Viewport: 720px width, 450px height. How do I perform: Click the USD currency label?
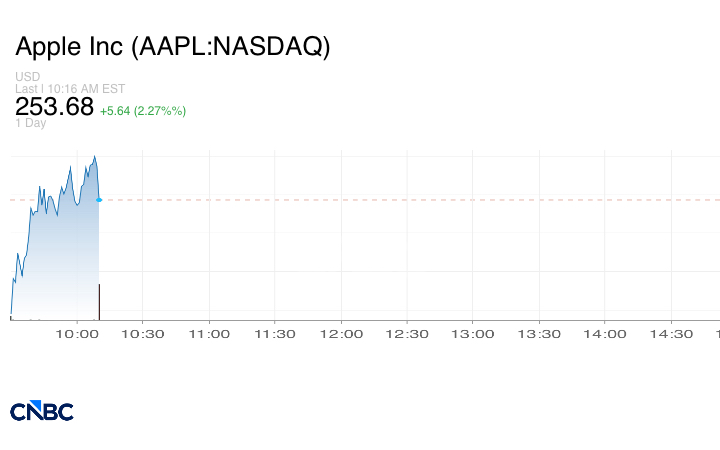click(27, 77)
